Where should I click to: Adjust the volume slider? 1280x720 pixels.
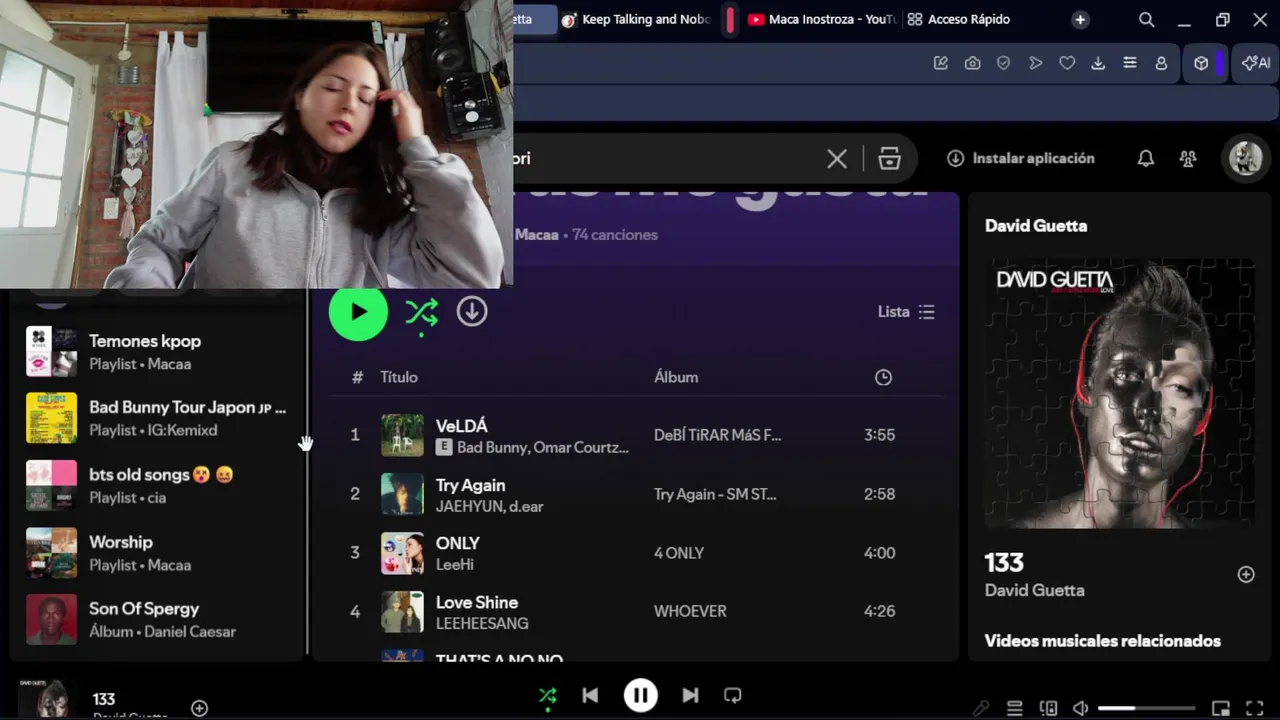(x=1146, y=708)
